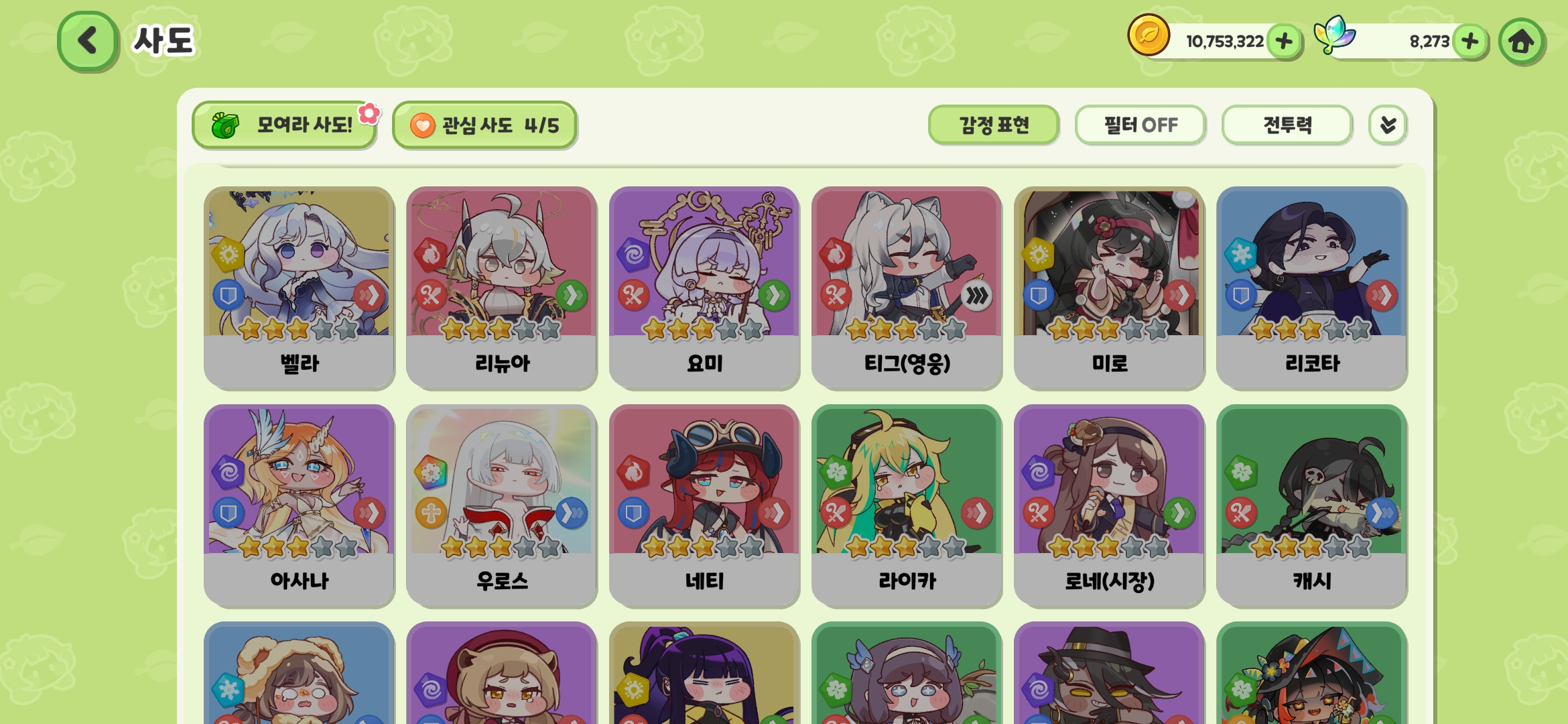Select the 리뉴아 character card
The height and width of the screenshot is (724, 1568).
coord(501,288)
